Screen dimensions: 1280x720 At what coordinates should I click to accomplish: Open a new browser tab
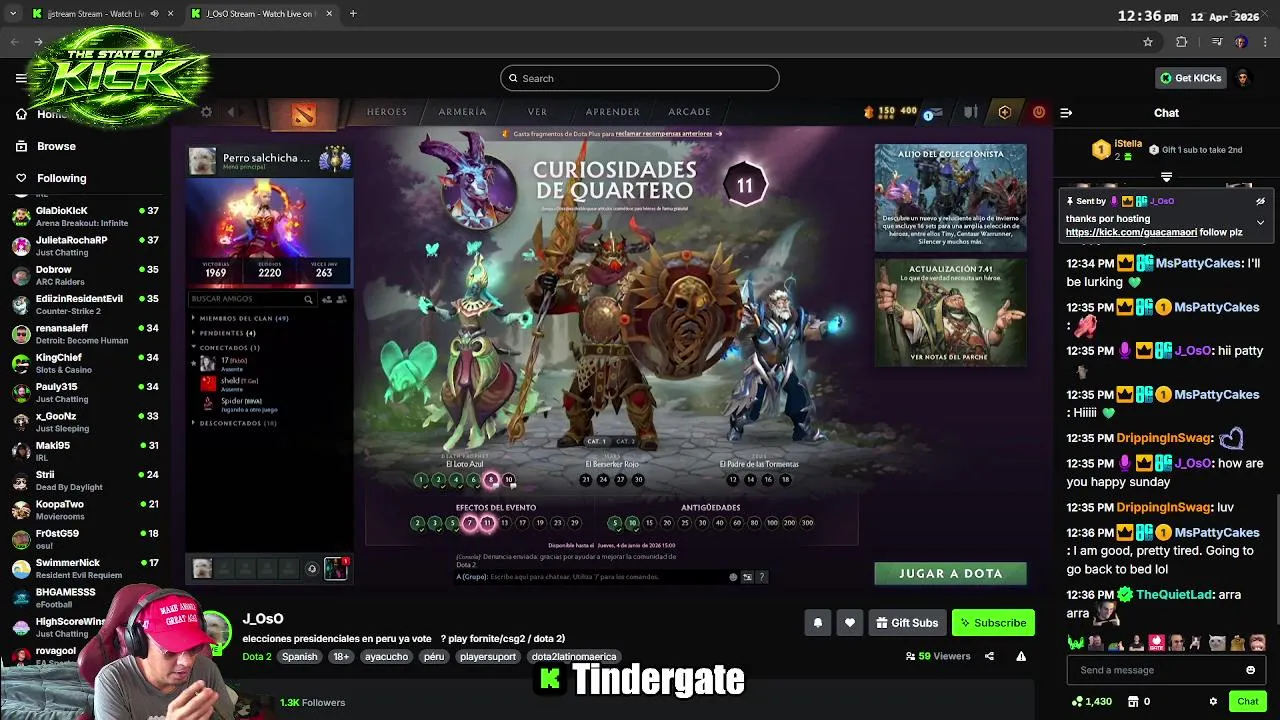[x=353, y=14]
